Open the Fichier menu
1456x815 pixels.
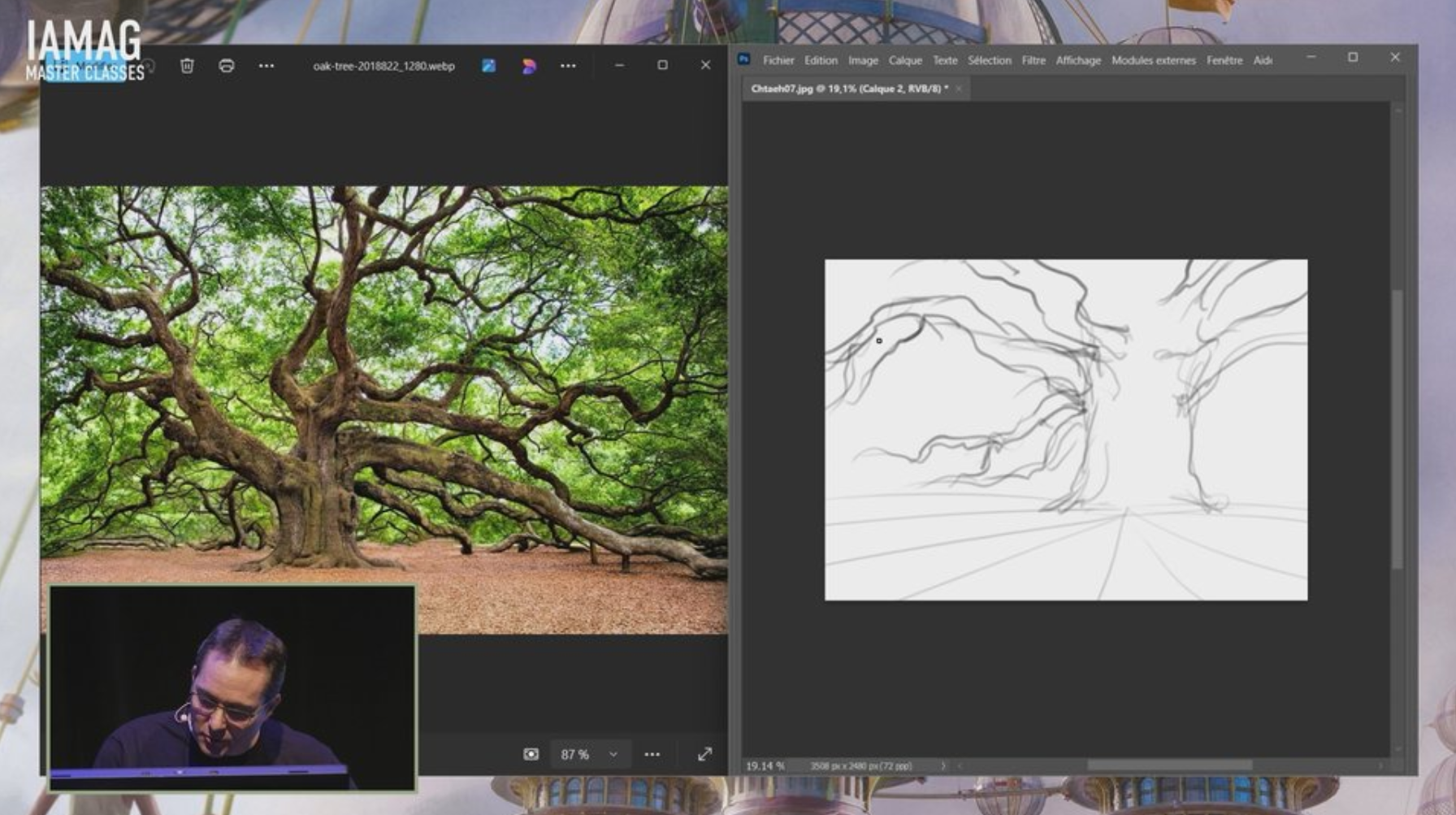click(x=778, y=60)
